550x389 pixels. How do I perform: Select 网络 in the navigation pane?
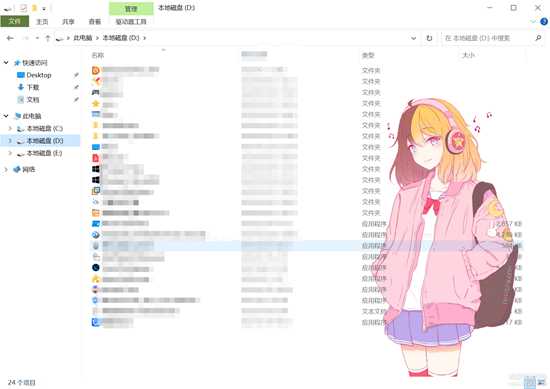(x=29, y=169)
